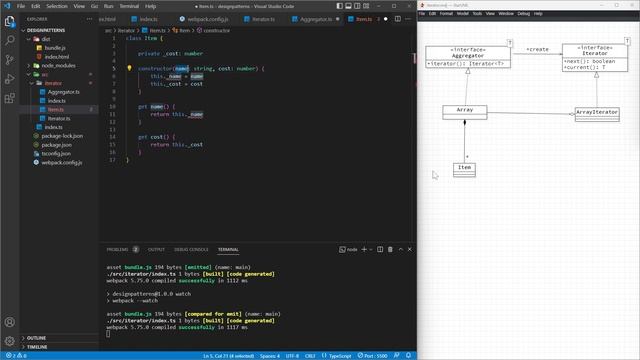This screenshot has height=360, width=640.
Task: Maximize the terminal panel with chevron up
Action: tap(400, 249)
